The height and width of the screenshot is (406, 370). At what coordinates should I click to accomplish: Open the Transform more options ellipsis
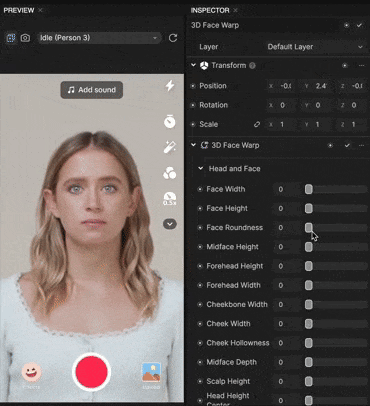(361, 65)
